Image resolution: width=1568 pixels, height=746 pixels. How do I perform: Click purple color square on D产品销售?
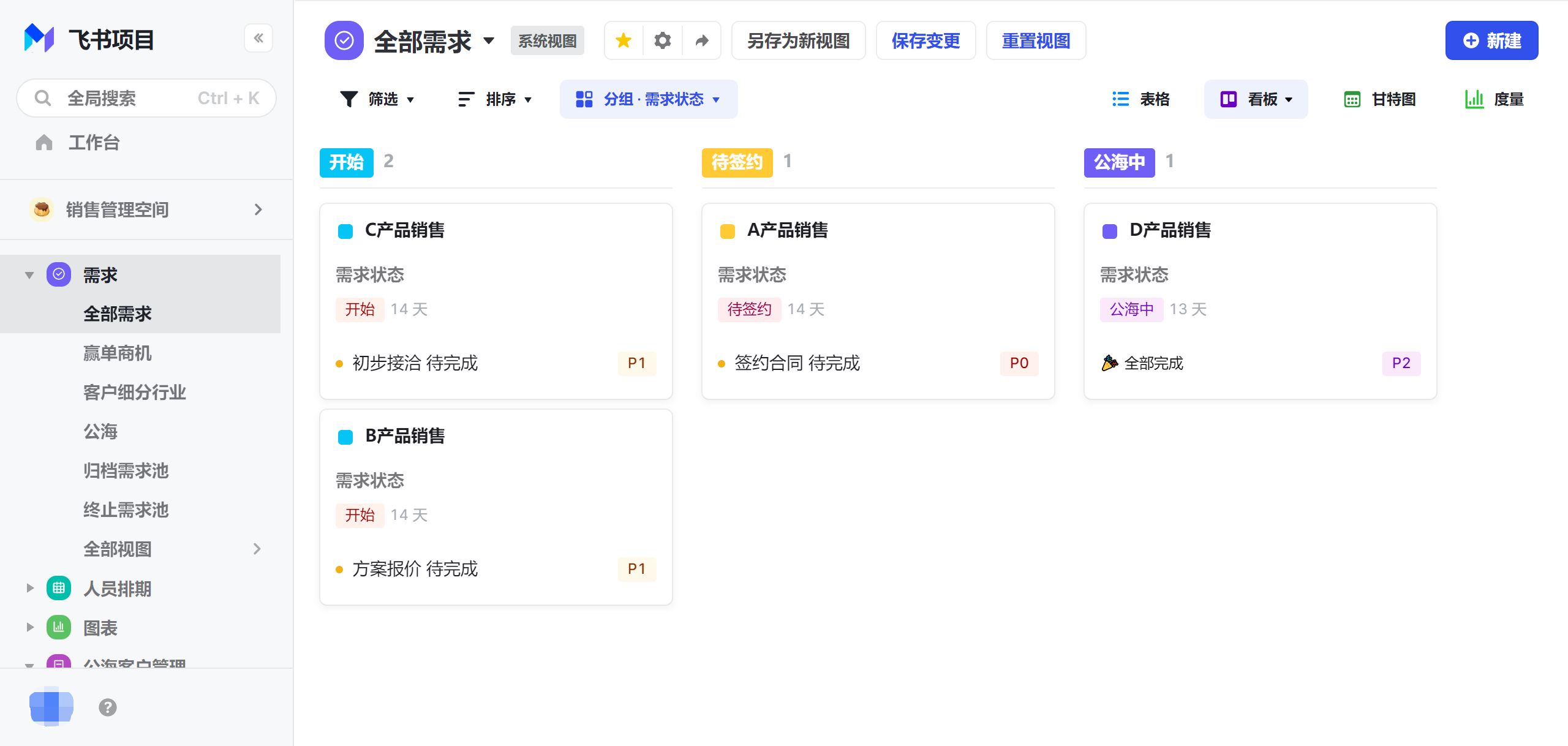click(x=1110, y=231)
